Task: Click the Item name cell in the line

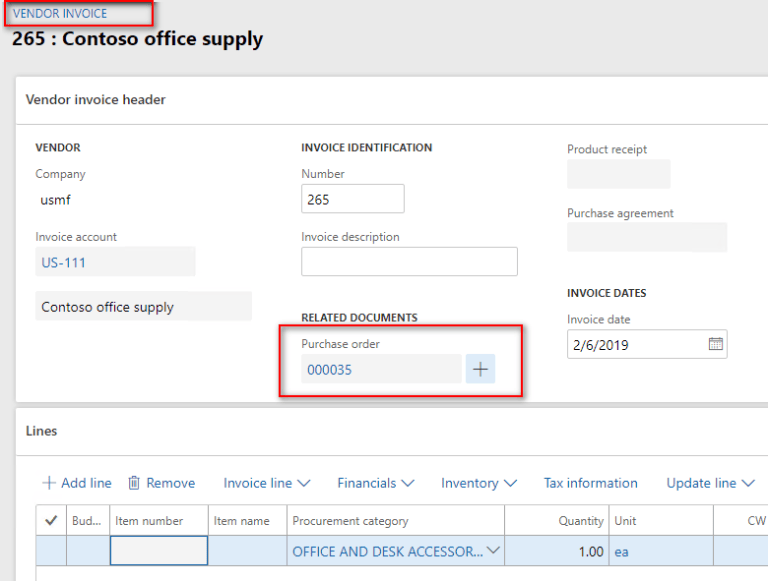Action: (247, 551)
